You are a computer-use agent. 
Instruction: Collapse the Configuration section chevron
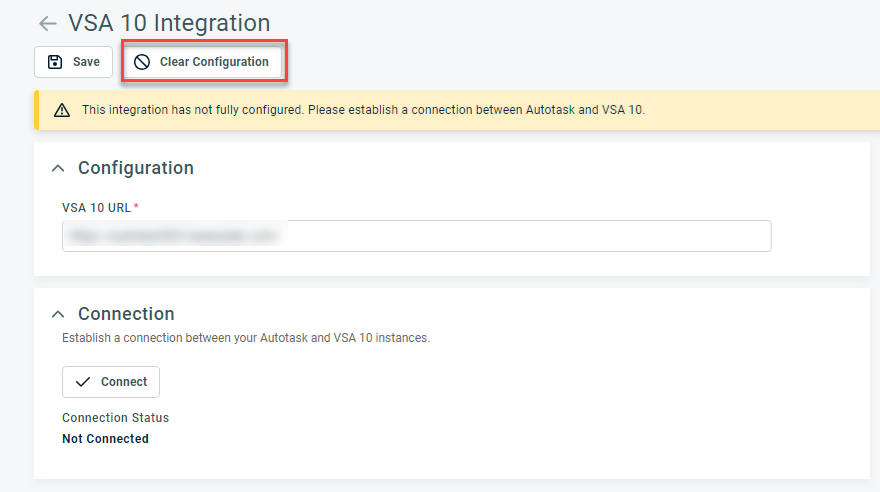coord(58,168)
